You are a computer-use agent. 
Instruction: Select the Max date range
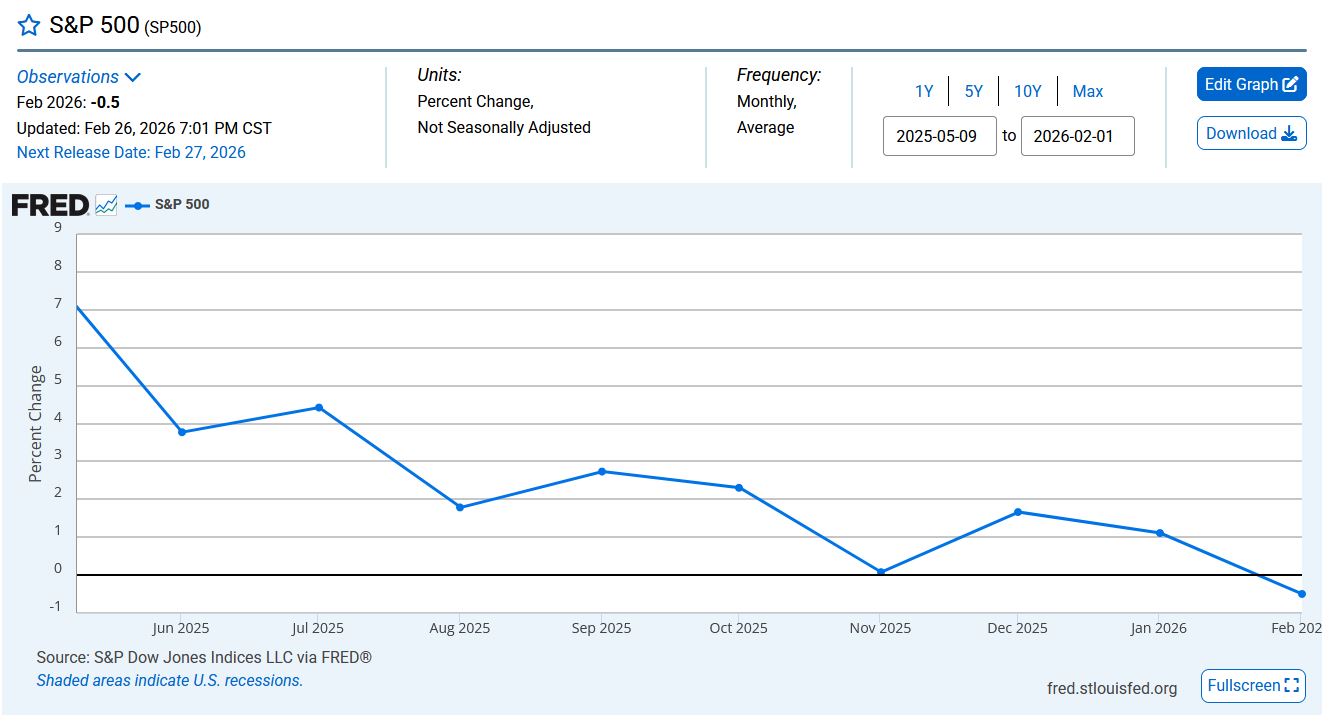1087,91
